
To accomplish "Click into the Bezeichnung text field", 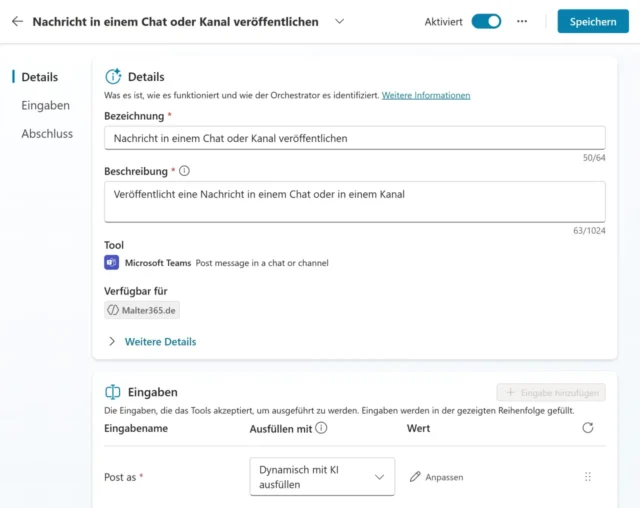I will click(x=354, y=138).
